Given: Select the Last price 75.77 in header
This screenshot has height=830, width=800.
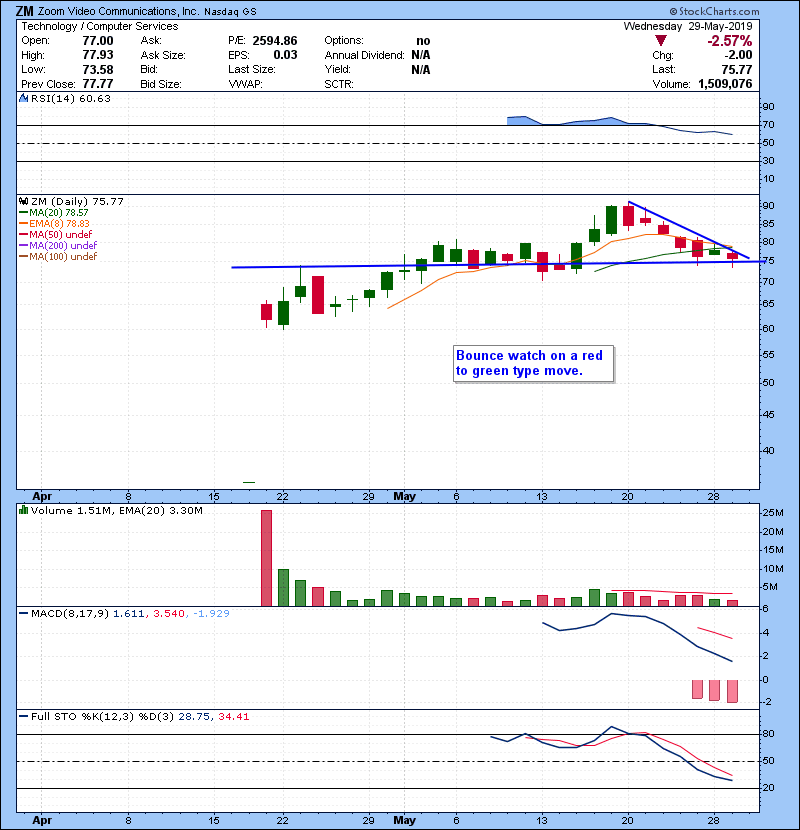Looking at the screenshot, I should pos(736,69).
